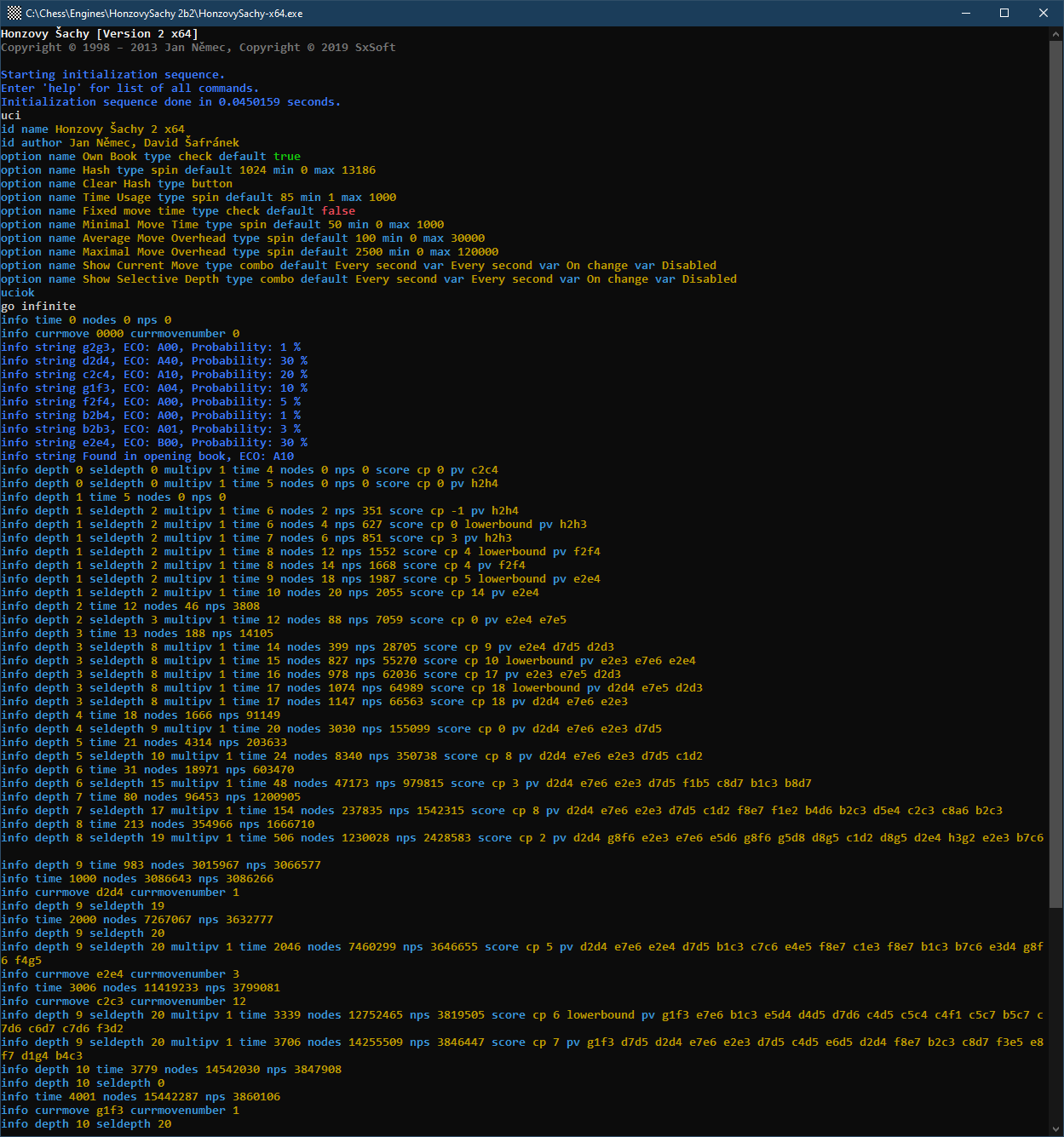The height and width of the screenshot is (1137, 1064).
Task: Click the 'info depth 10 time 3779 nodes 14542030' line
Action: pyautogui.click(x=171, y=1070)
